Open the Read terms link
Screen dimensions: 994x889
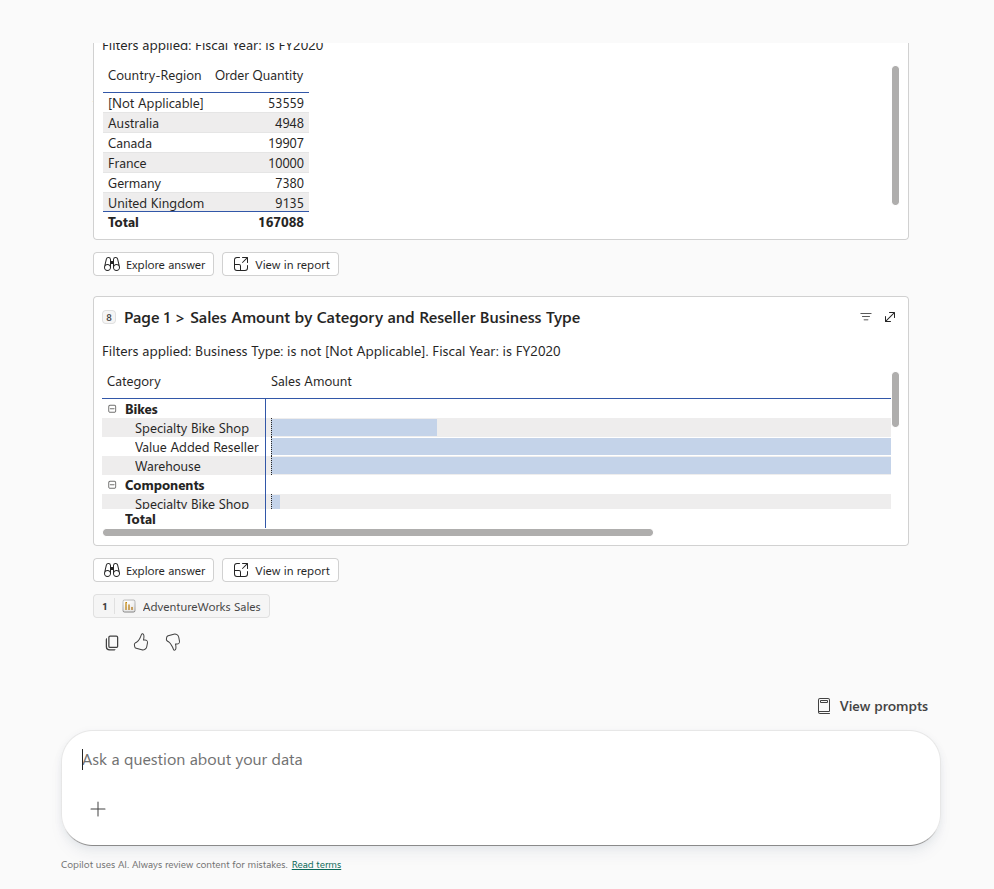point(316,865)
